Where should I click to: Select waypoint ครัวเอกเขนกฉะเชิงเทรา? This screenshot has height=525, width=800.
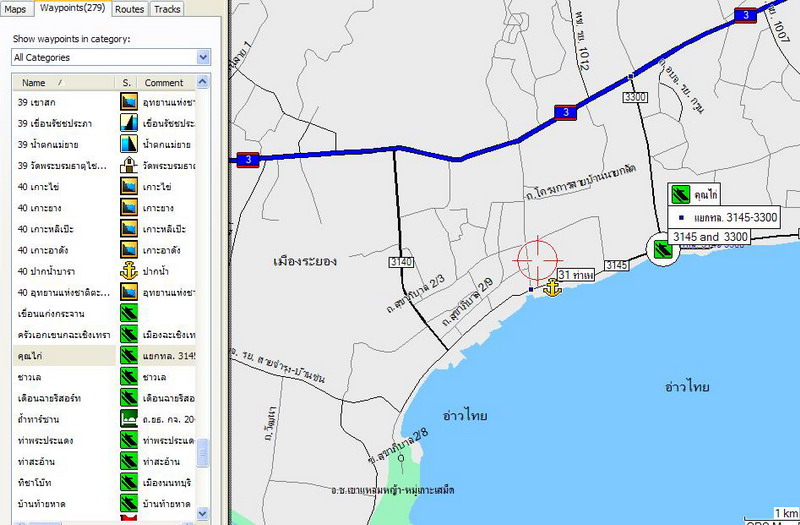[64, 335]
